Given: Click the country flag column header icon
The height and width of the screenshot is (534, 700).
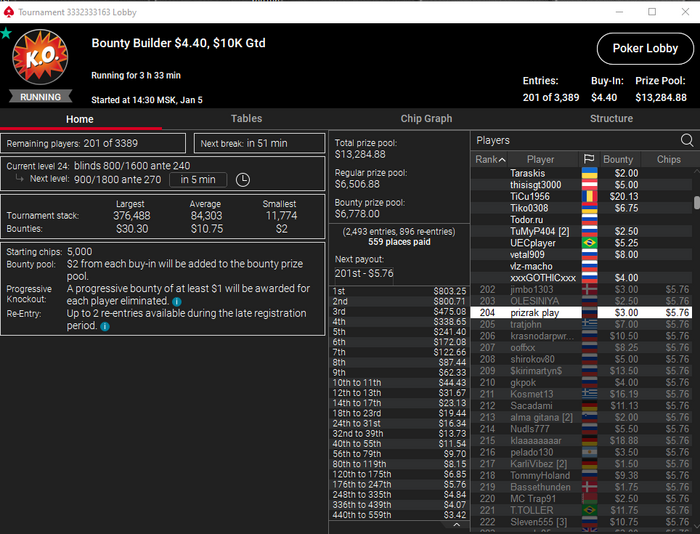Looking at the screenshot, I should [589, 159].
